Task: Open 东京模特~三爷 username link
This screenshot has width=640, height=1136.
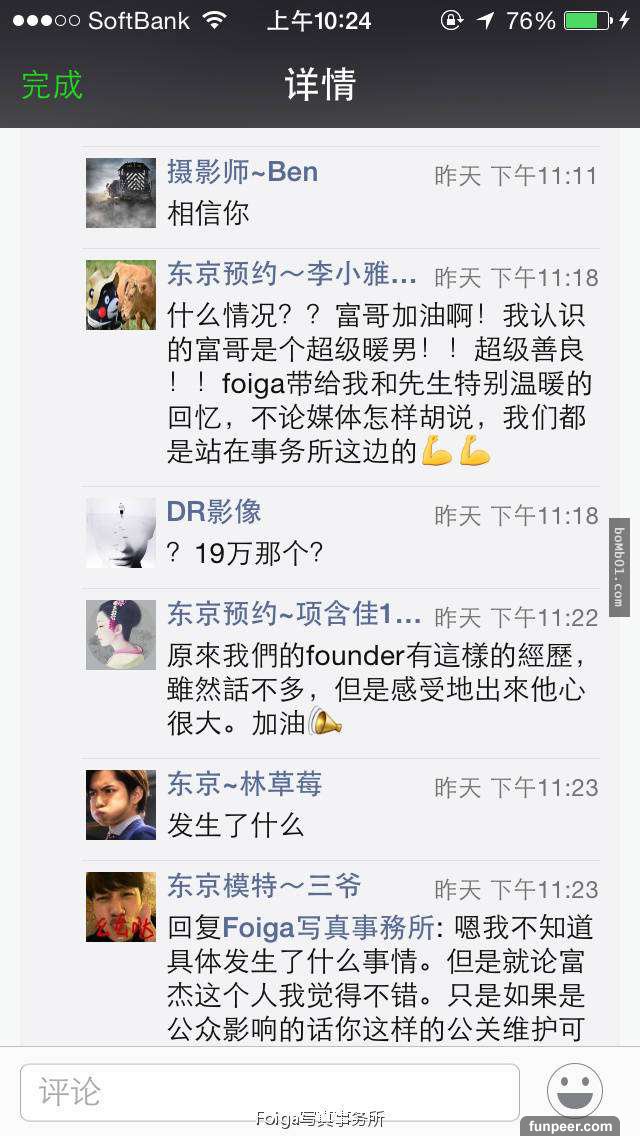Action: [x=265, y=887]
